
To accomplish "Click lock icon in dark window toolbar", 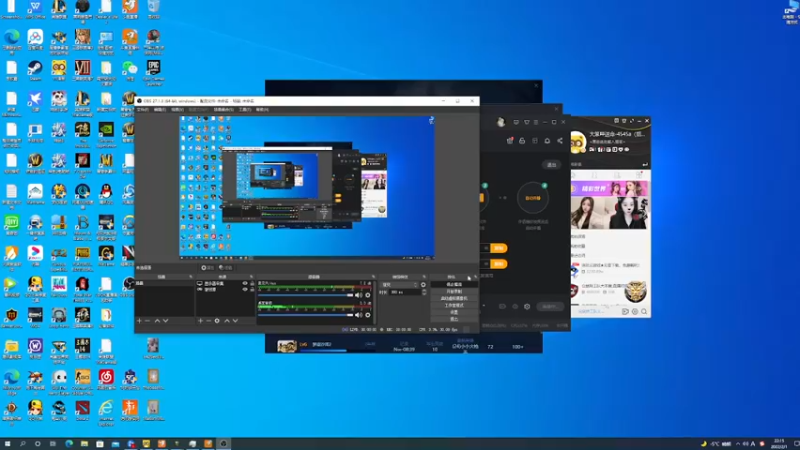I will (x=522, y=141).
